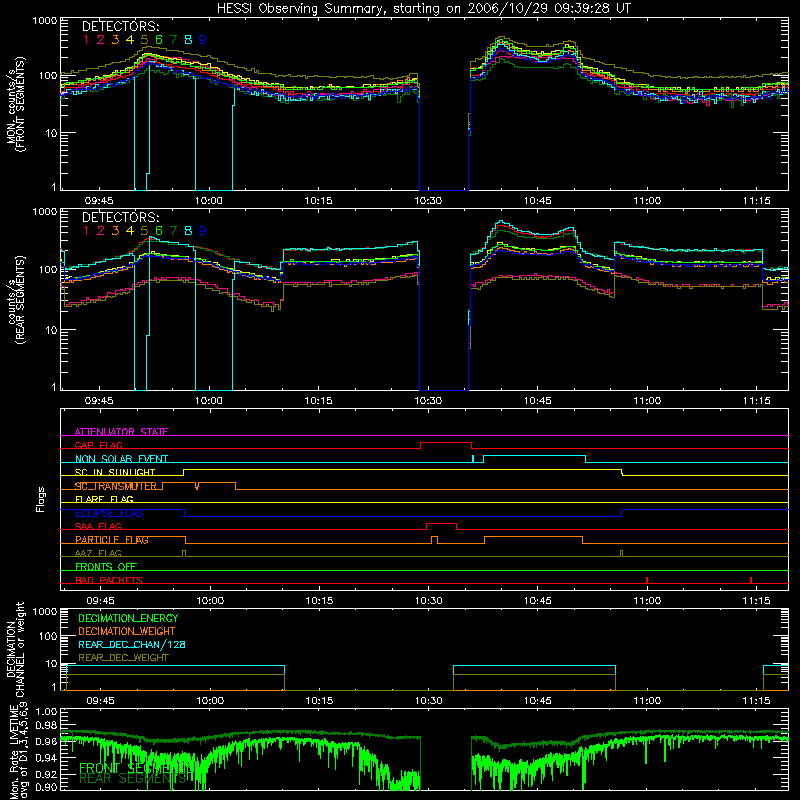Click the Mon. Rate LIVETIME axis title
Image resolution: width=800 pixels, height=800 pixels.
click(19, 752)
